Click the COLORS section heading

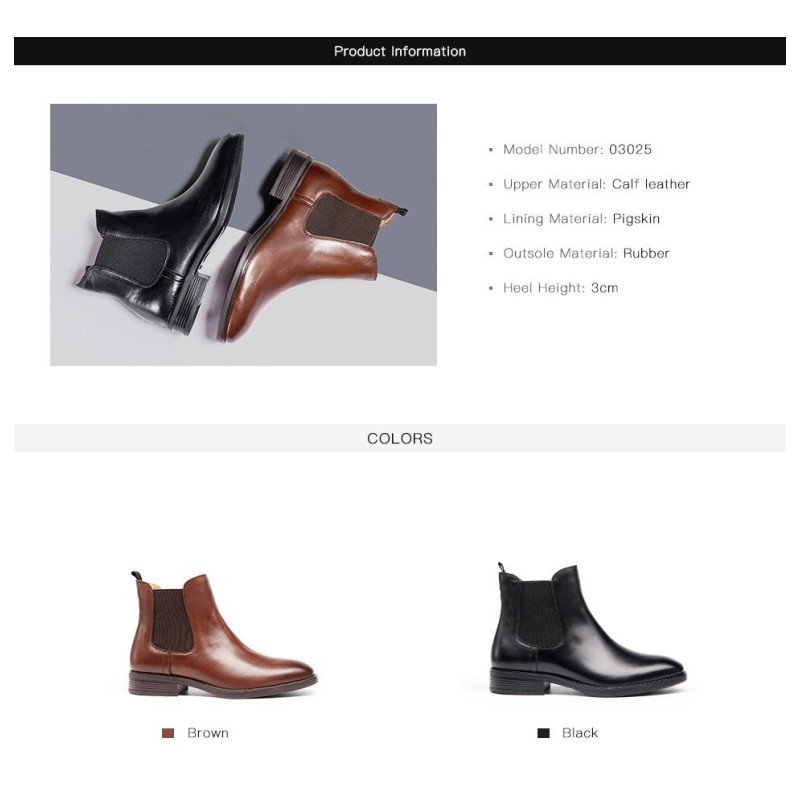click(399, 438)
